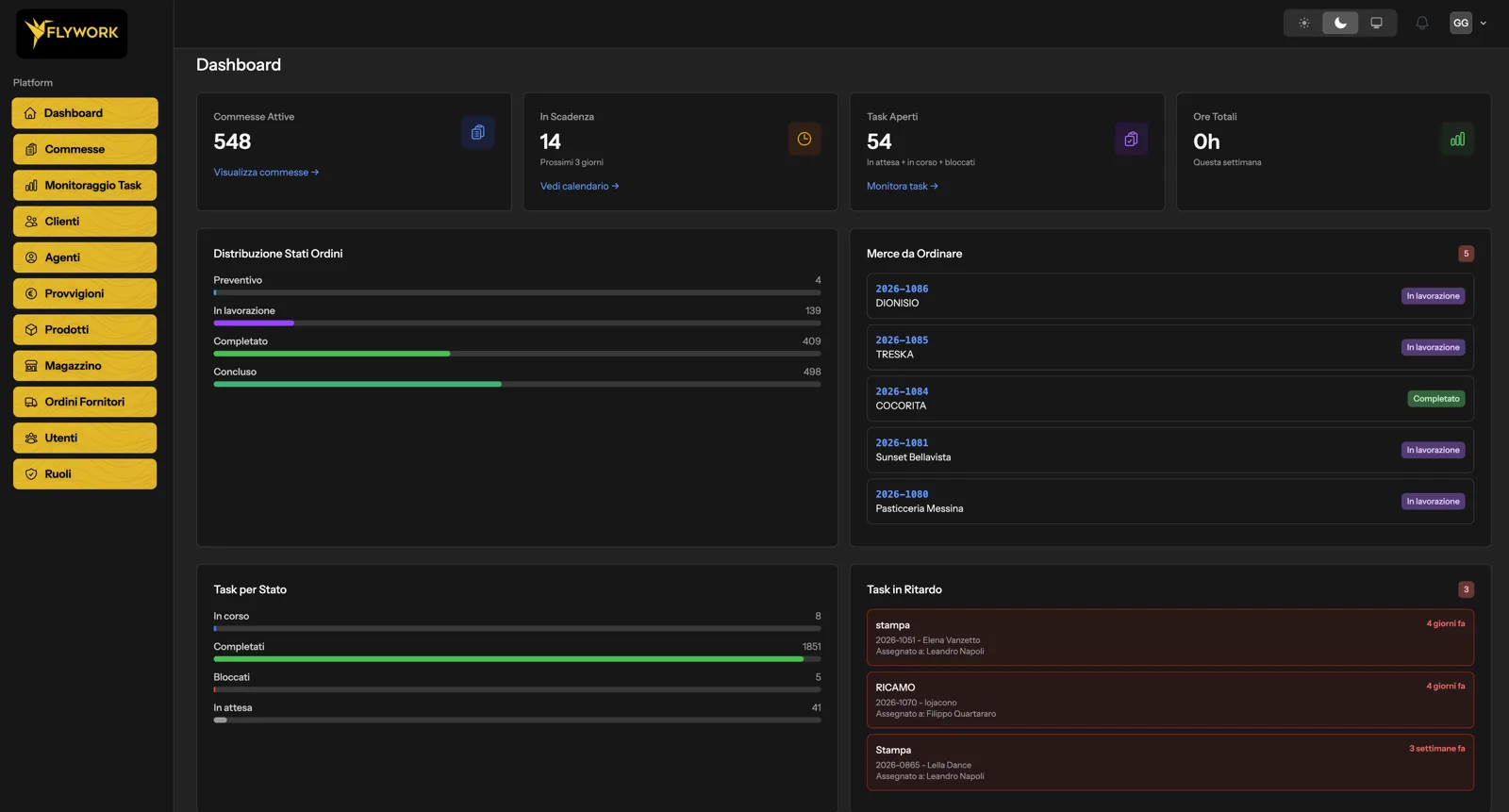
Task: Click the Completato green progress bar
Action: [517, 354]
